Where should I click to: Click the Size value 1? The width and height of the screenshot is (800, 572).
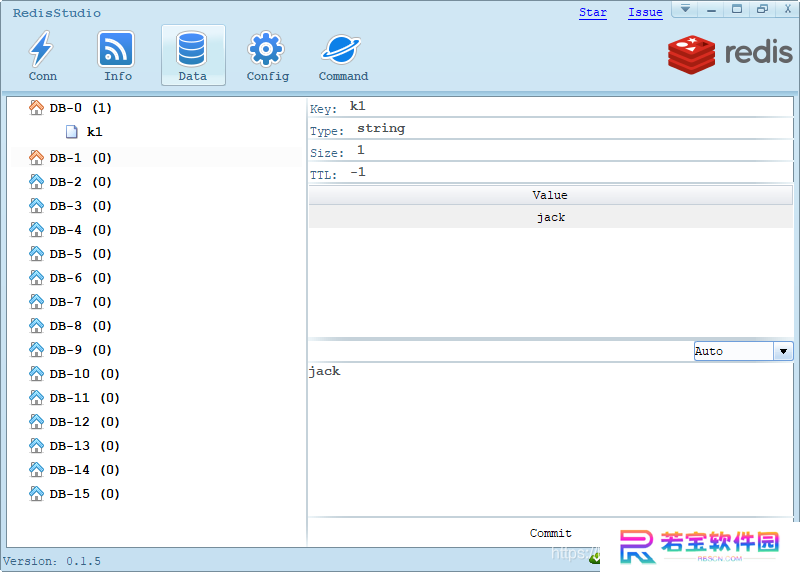tap(361, 150)
